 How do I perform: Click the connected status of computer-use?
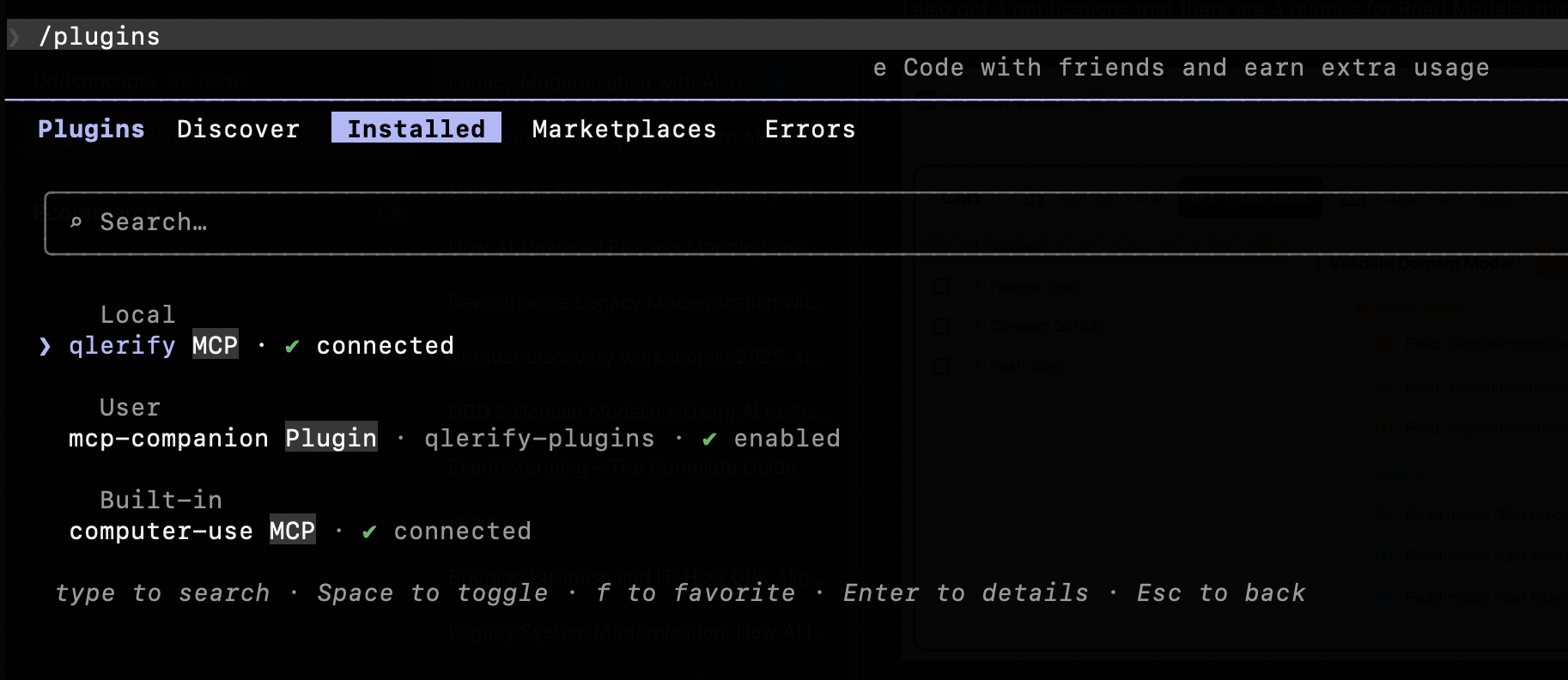click(x=462, y=531)
